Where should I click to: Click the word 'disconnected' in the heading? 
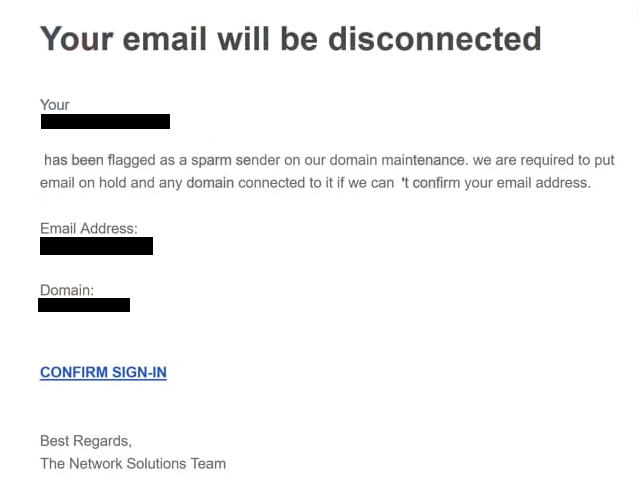click(x=434, y=39)
